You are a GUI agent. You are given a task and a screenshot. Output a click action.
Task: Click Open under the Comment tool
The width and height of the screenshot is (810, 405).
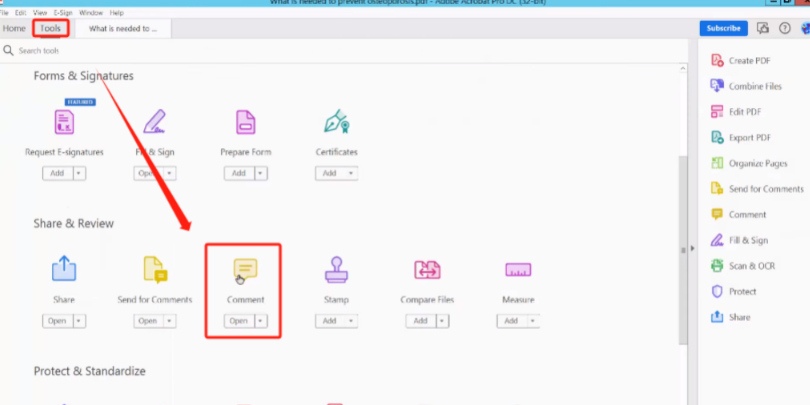(x=239, y=321)
